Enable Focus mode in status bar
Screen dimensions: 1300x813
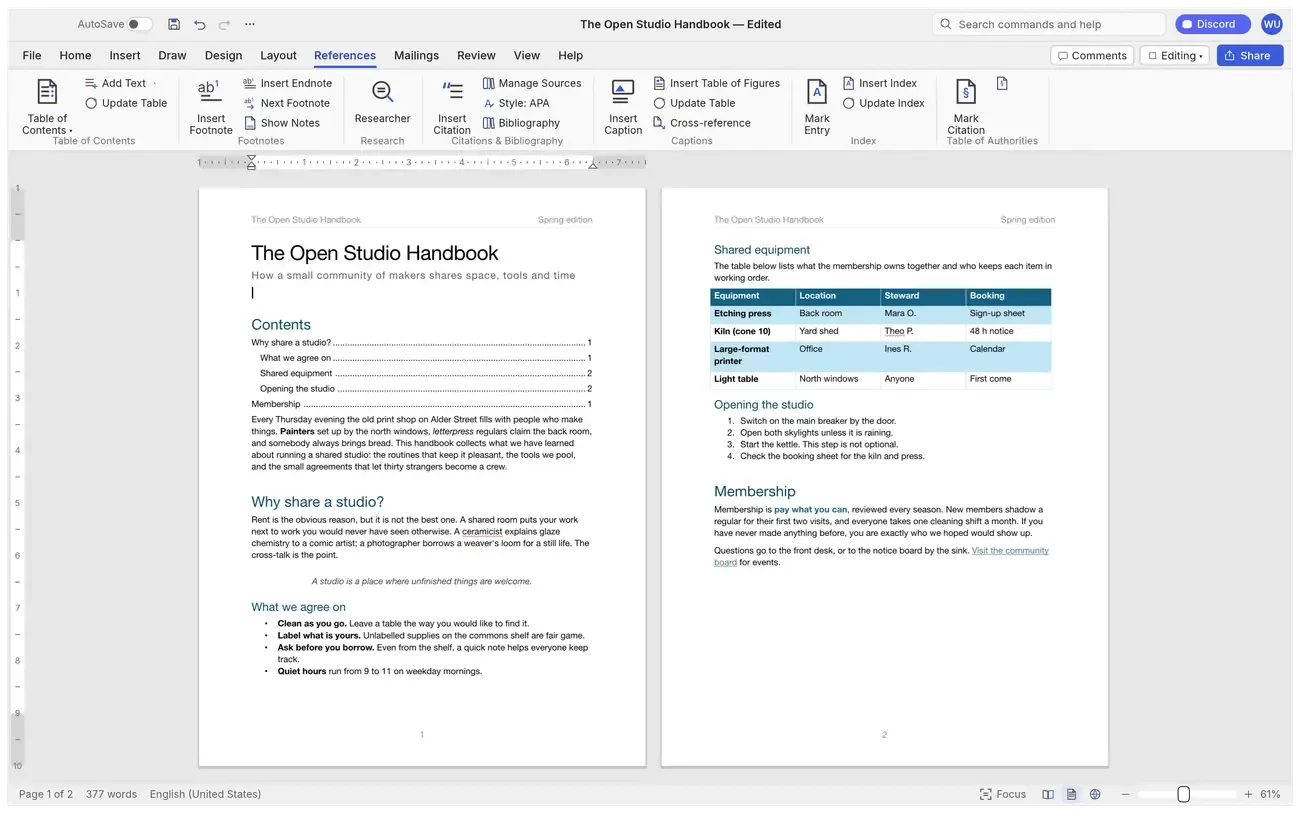(x=1003, y=794)
